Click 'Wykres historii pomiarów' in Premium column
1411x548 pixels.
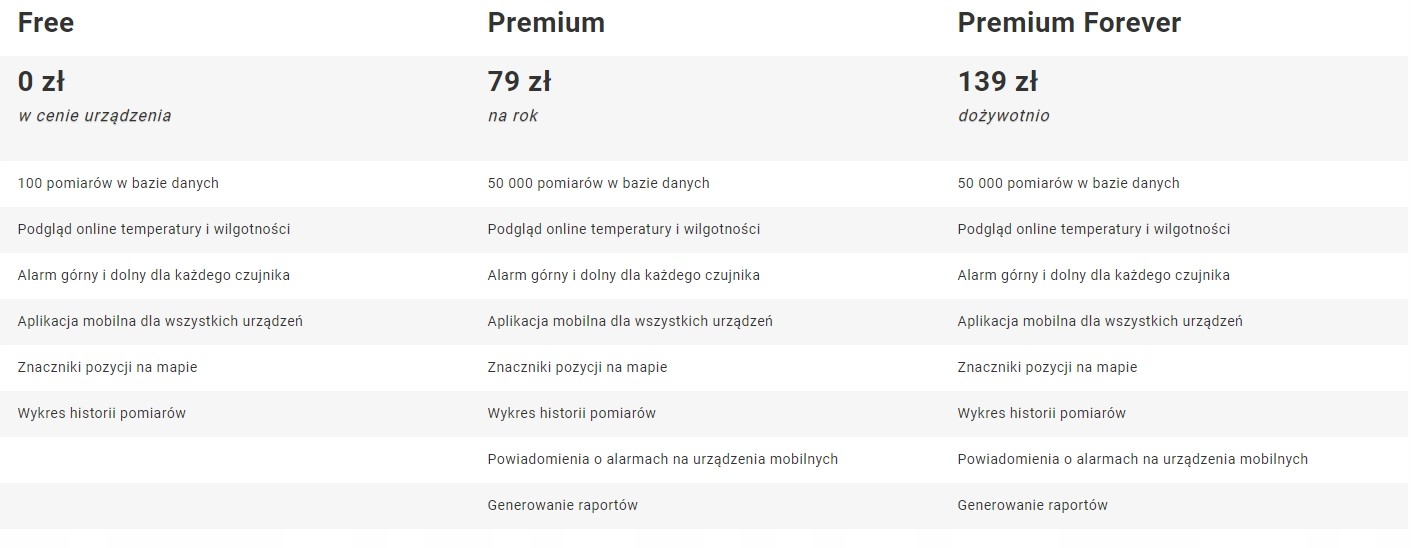tap(571, 413)
